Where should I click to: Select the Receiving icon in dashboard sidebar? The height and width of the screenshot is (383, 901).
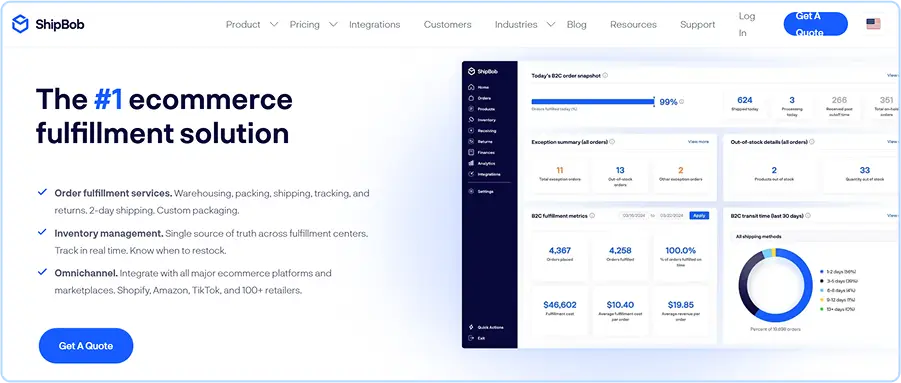pos(471,131)
